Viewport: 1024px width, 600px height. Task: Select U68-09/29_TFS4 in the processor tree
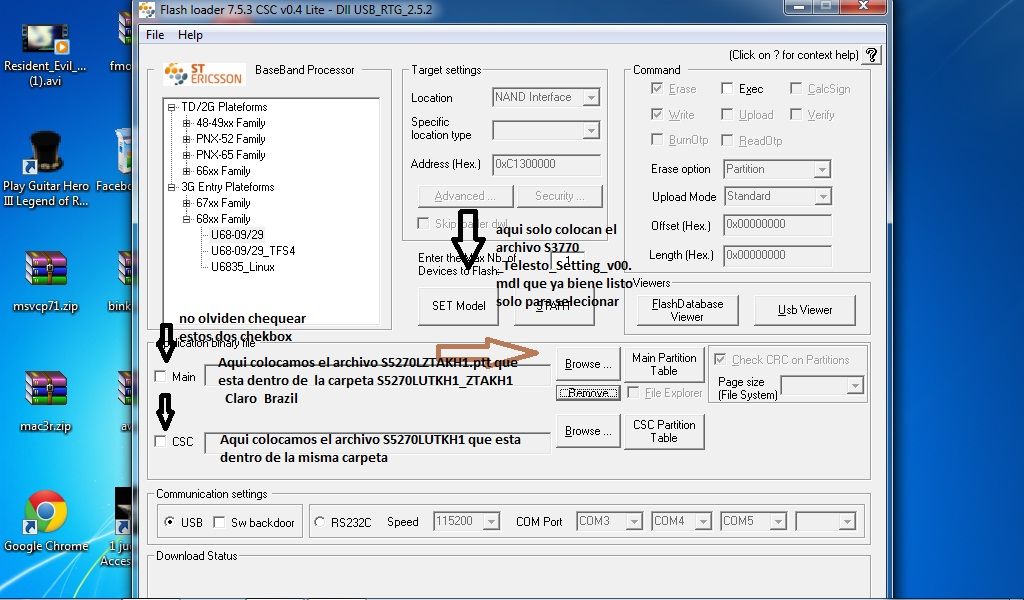click(253, 251)
